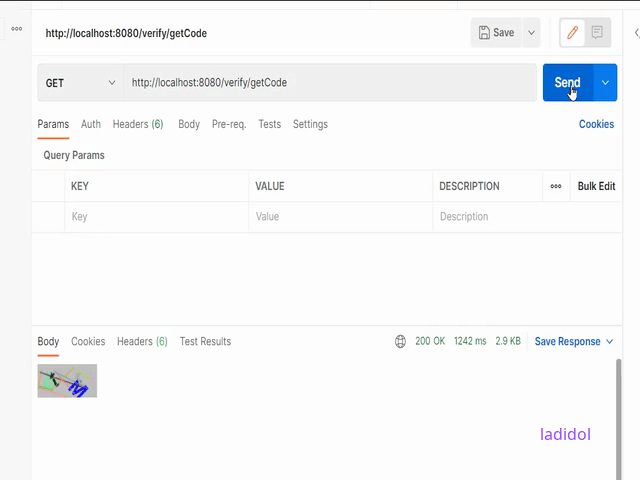This screenshot has height=480, width=640.
Task: Open the GET method dropdown
Action: click(80, 83)
